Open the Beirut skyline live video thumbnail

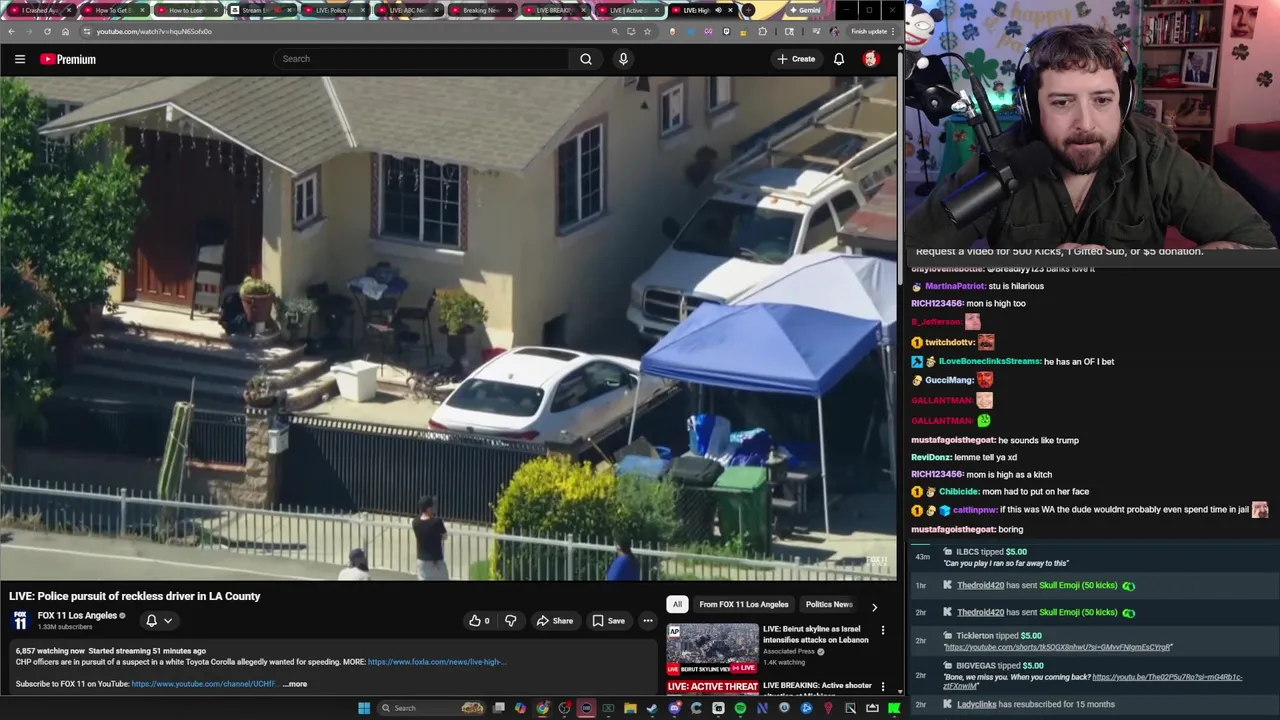713,648
